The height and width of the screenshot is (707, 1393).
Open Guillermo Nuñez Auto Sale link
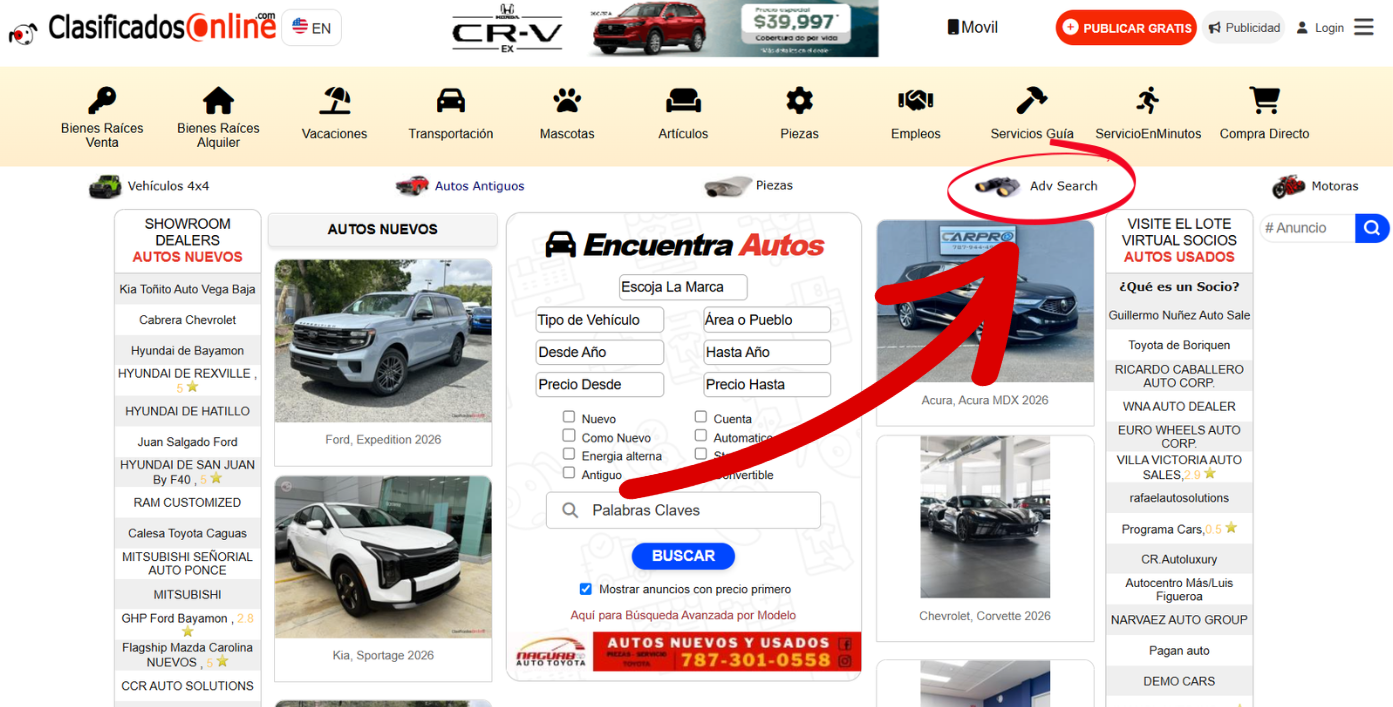pos(1179,315)
